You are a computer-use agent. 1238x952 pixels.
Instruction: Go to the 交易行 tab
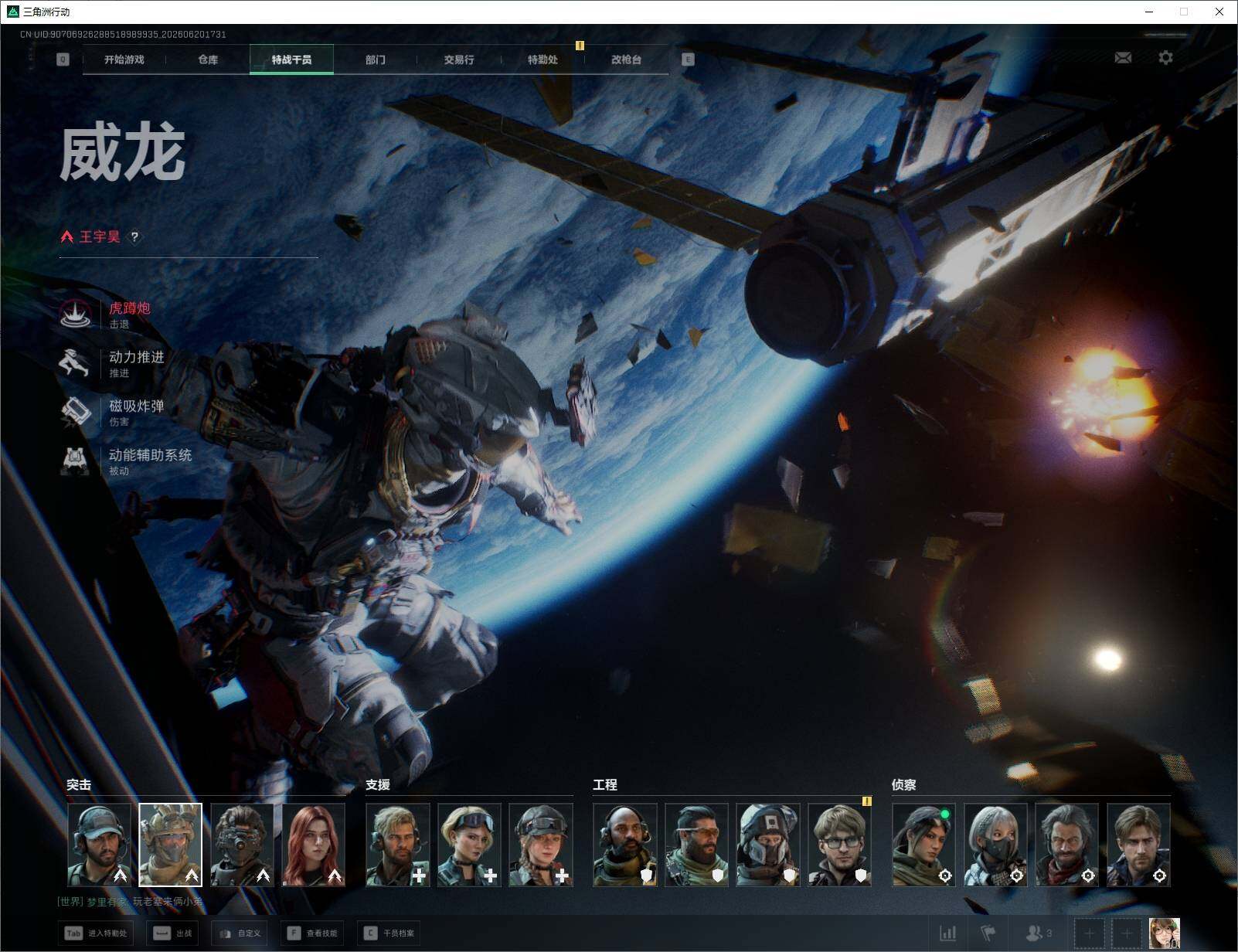(x=459, y=59)
